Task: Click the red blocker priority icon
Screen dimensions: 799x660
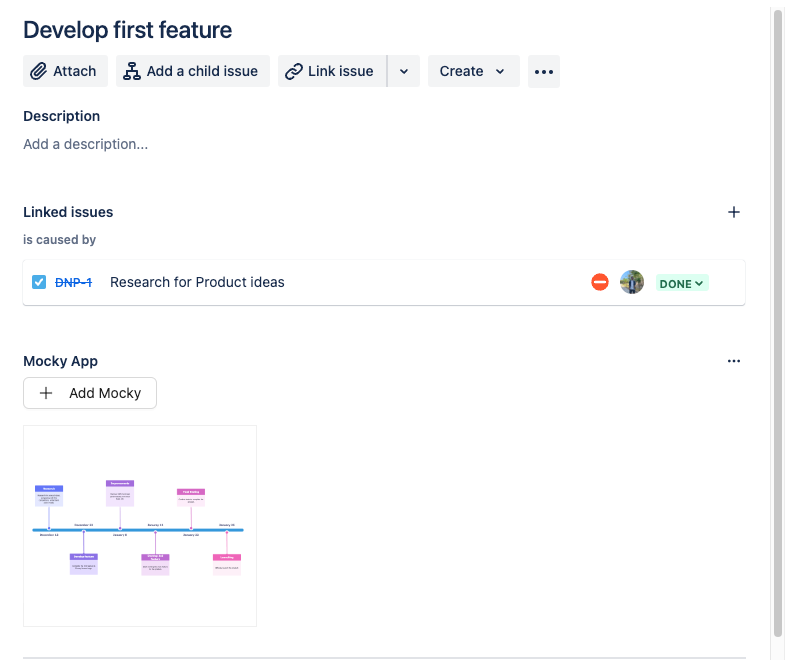Action: [600, 282]
